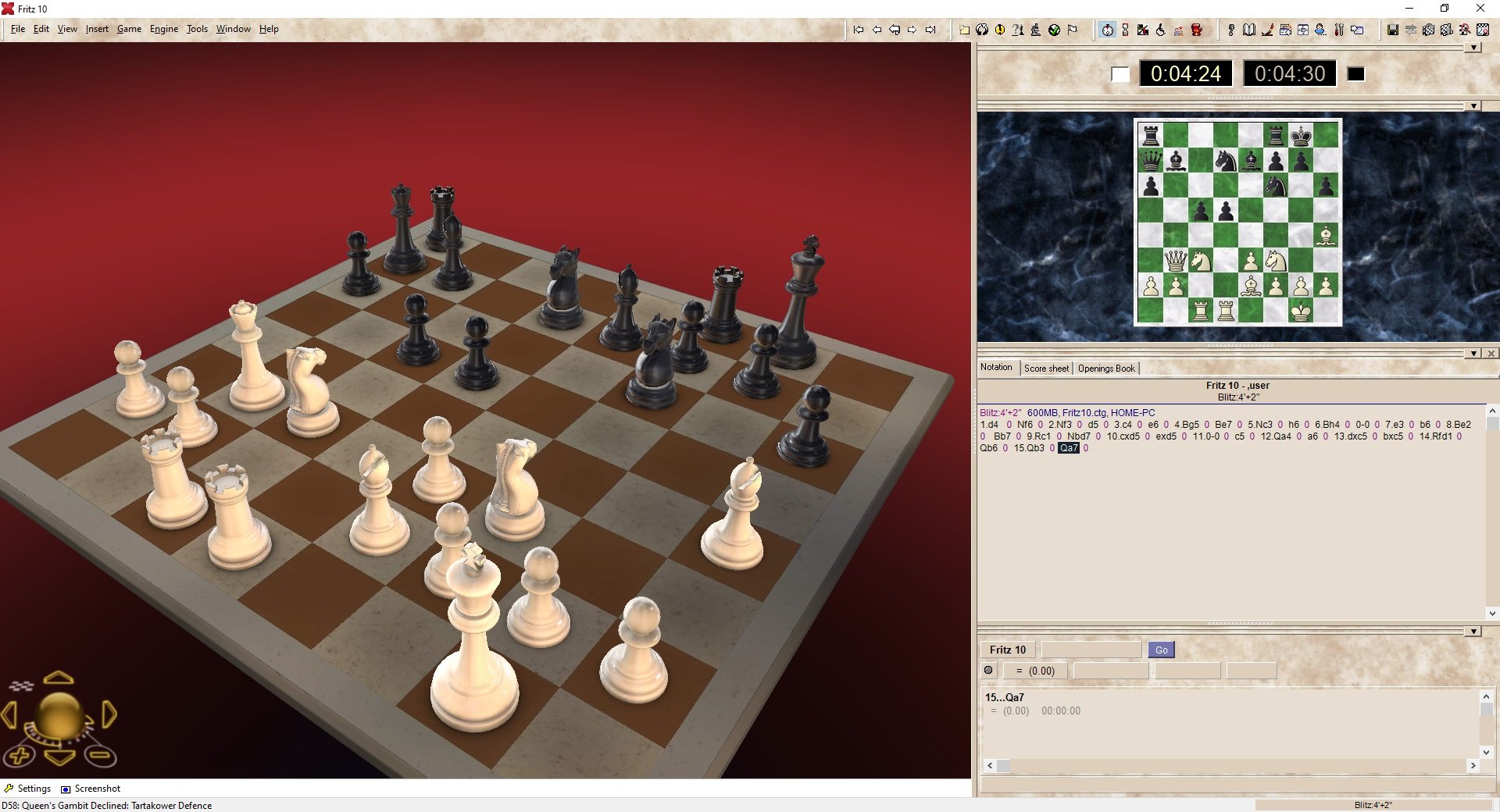This screenshot has height=812, width=1500.
Task: Click the person with laptop icon
Action: click(x=1320, y=30)
